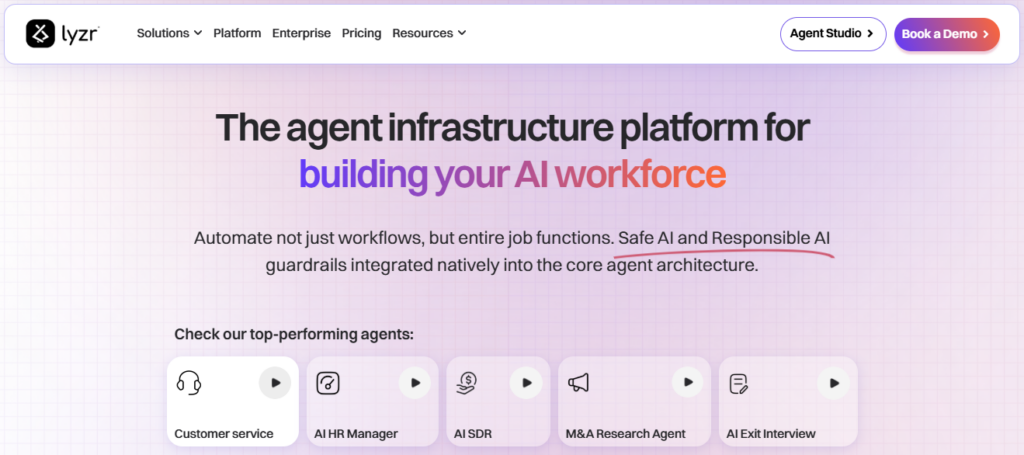Play the AI SDR agent demo
The height and width of the screenshot is (455, 1024).
click(526, 383)
